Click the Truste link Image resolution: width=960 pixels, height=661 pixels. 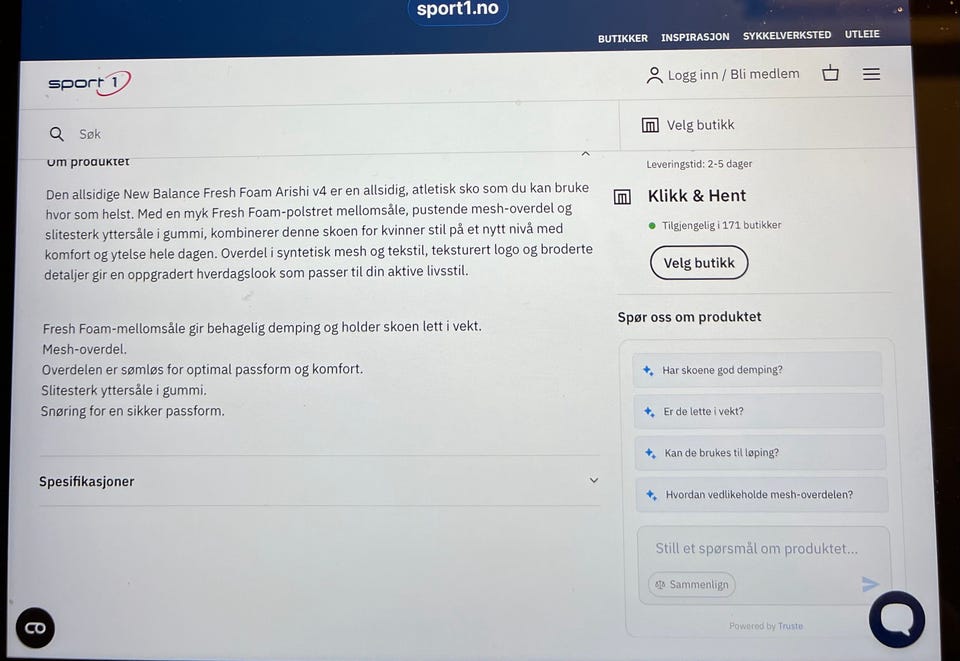[790, 626]
